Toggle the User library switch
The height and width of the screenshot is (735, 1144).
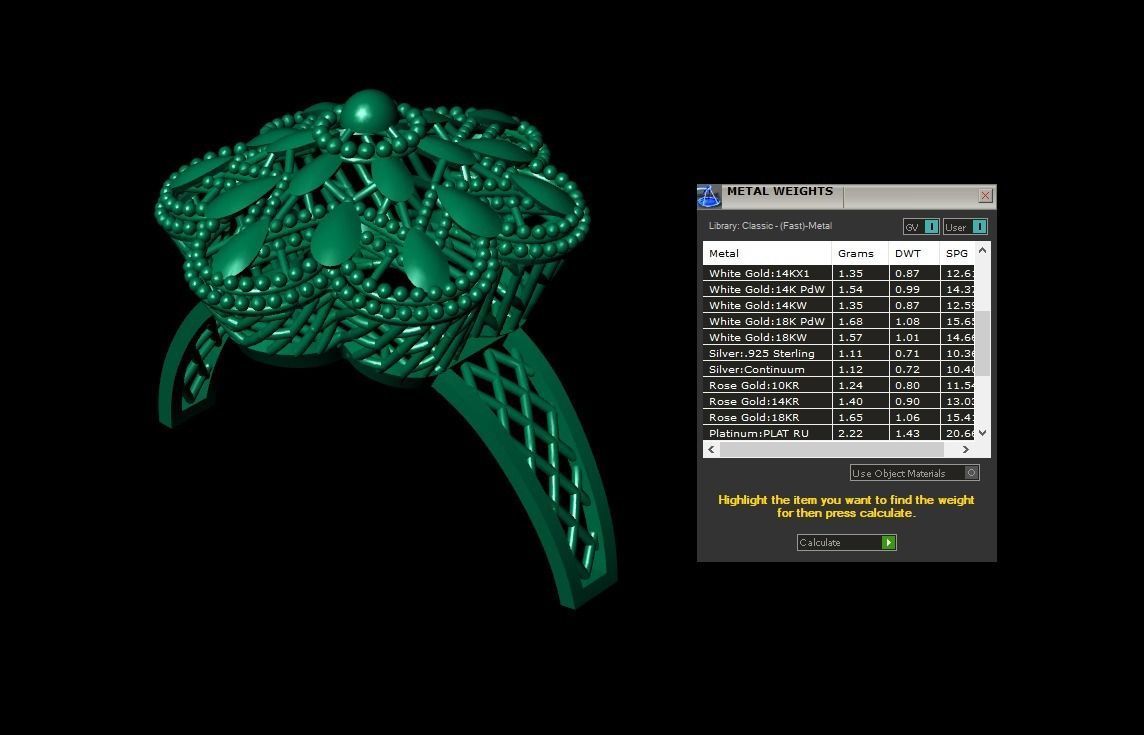pyautogui.click(x=965, y=227)
